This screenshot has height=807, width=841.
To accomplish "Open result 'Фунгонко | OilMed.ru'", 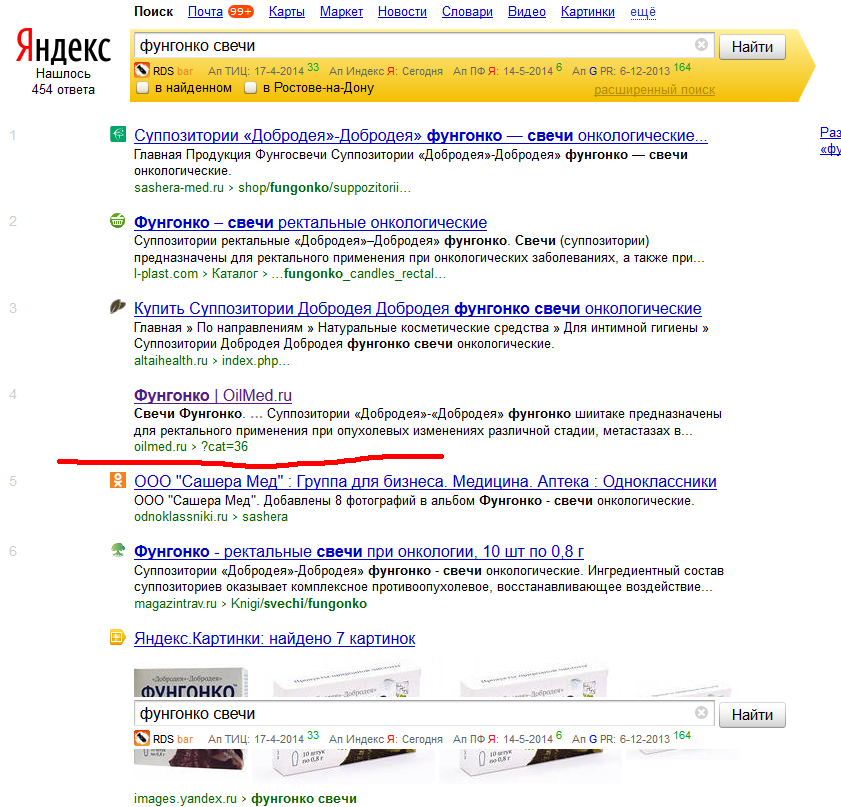I will pos(213,395).
